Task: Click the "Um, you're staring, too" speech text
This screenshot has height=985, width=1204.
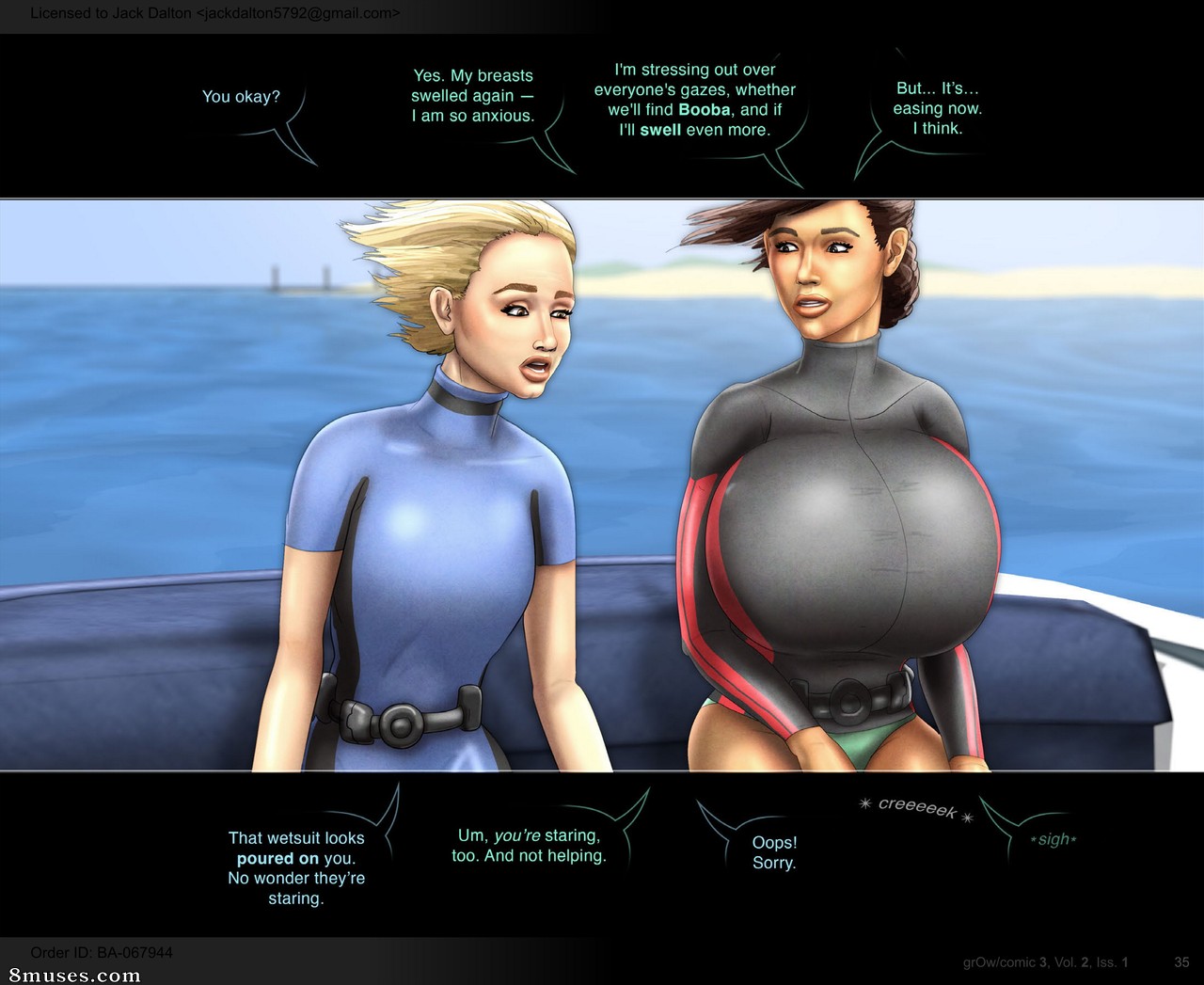Action: coord(529,845)
